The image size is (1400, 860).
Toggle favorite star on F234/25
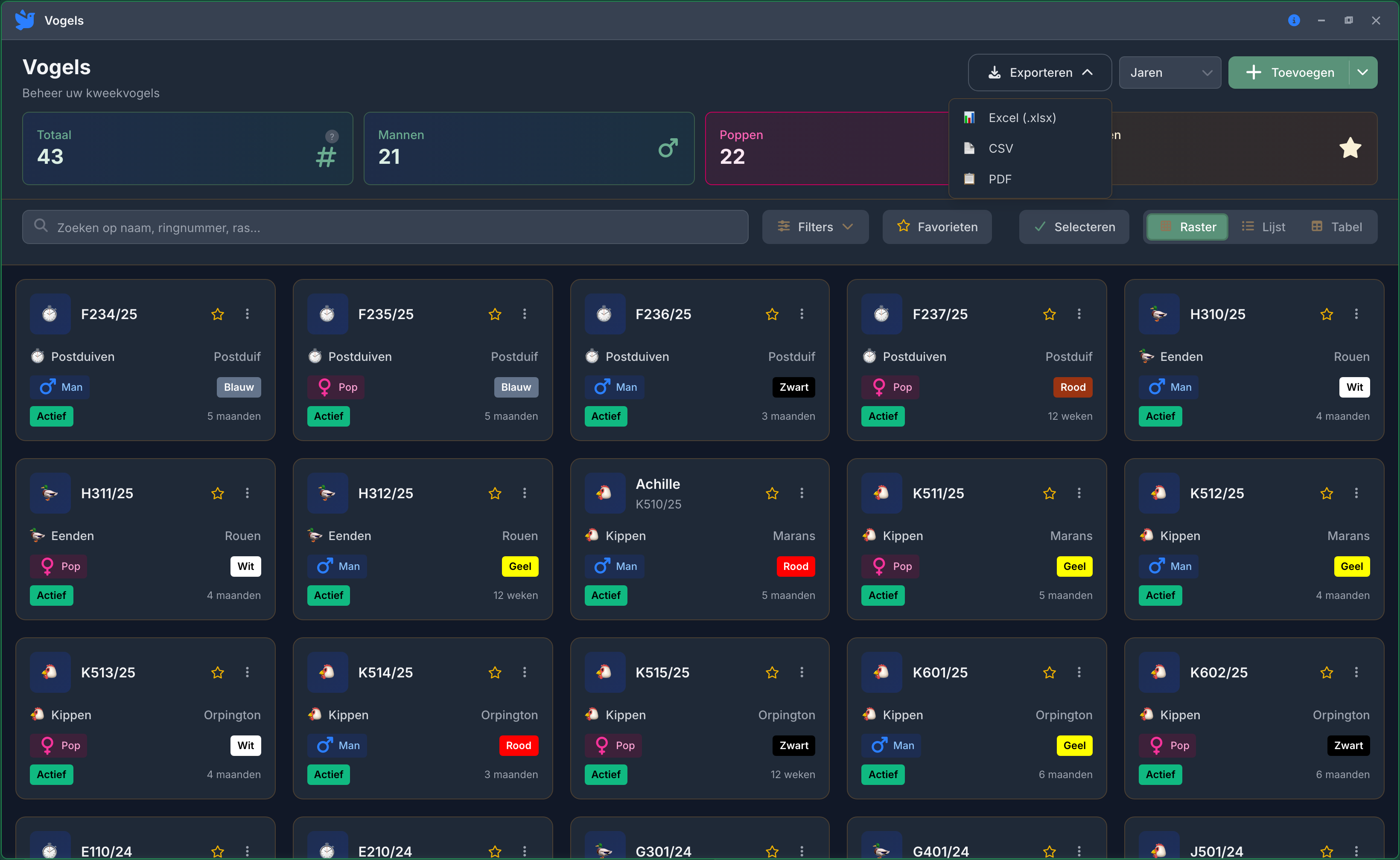pyautogui.click(x=217, y=314)
